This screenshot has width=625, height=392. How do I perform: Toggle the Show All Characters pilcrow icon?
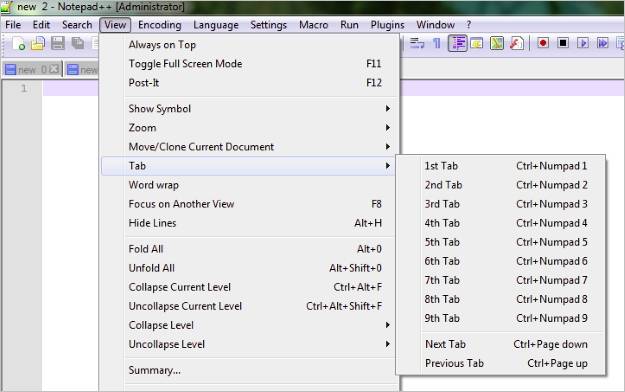click(x=437, y=43)
